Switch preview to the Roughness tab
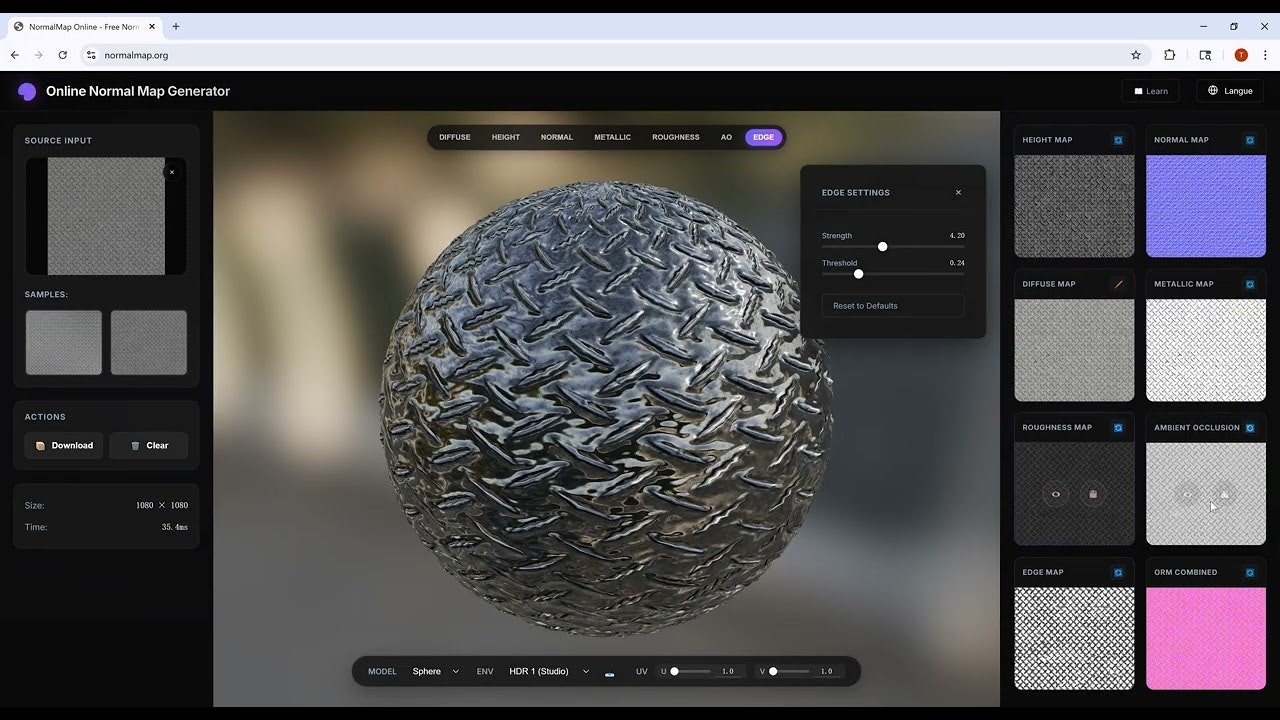The height and width of the screenshot is (720, 1280). (x=676, y=137)
